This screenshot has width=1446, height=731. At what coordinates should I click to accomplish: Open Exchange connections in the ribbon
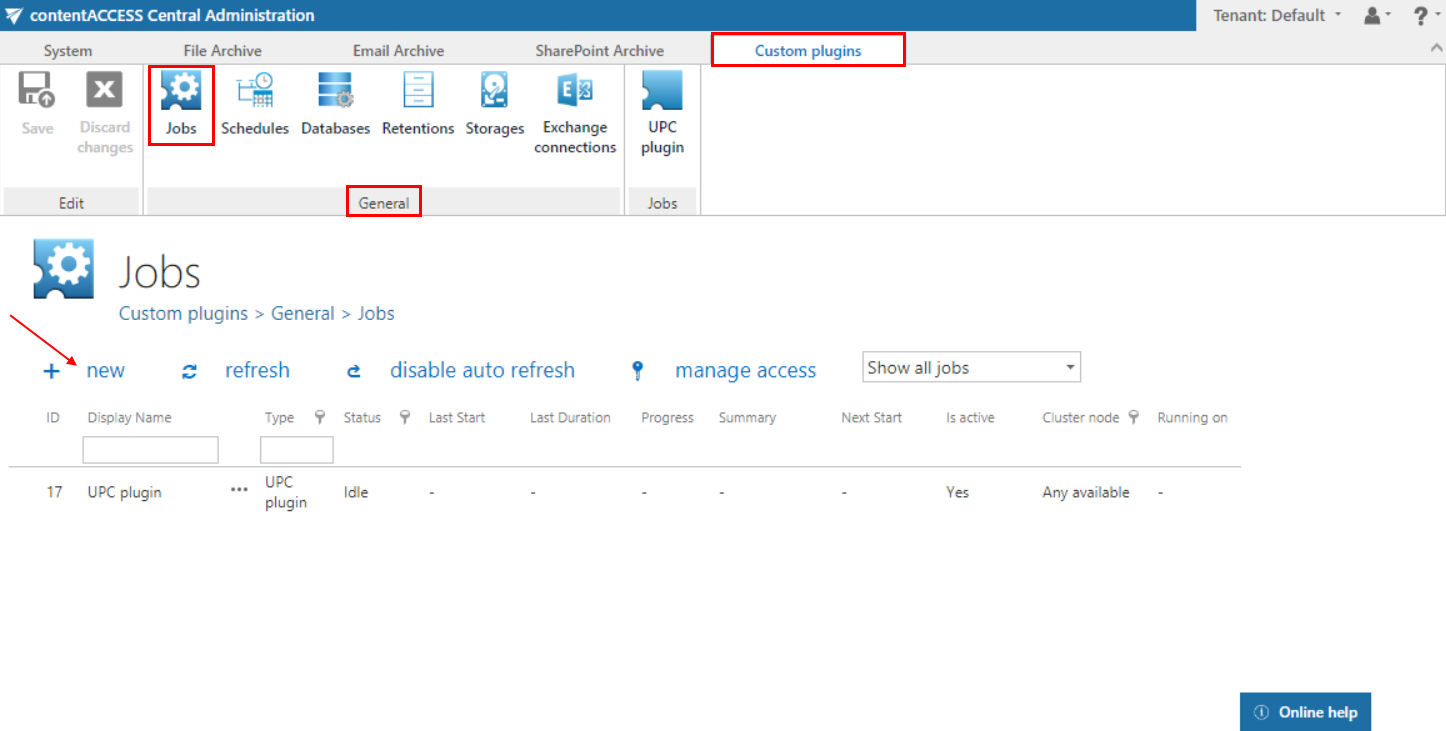(575, 112)
